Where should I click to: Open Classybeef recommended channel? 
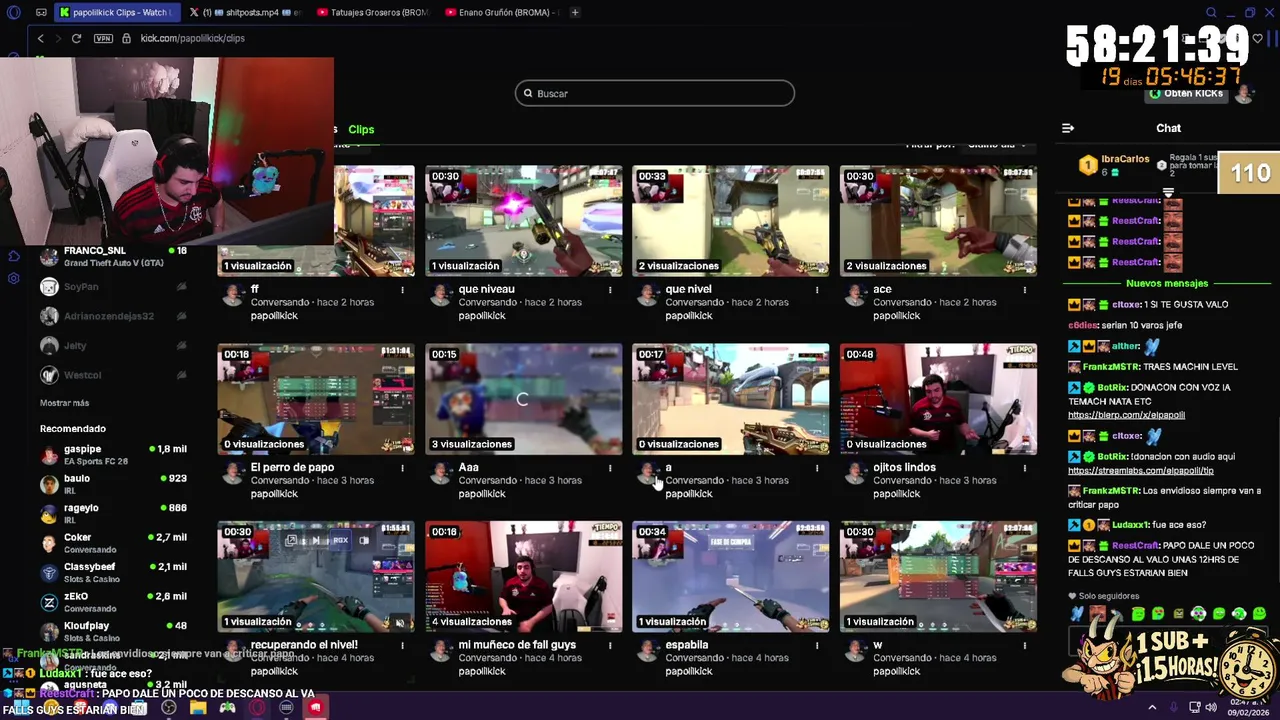click(112, 572)
